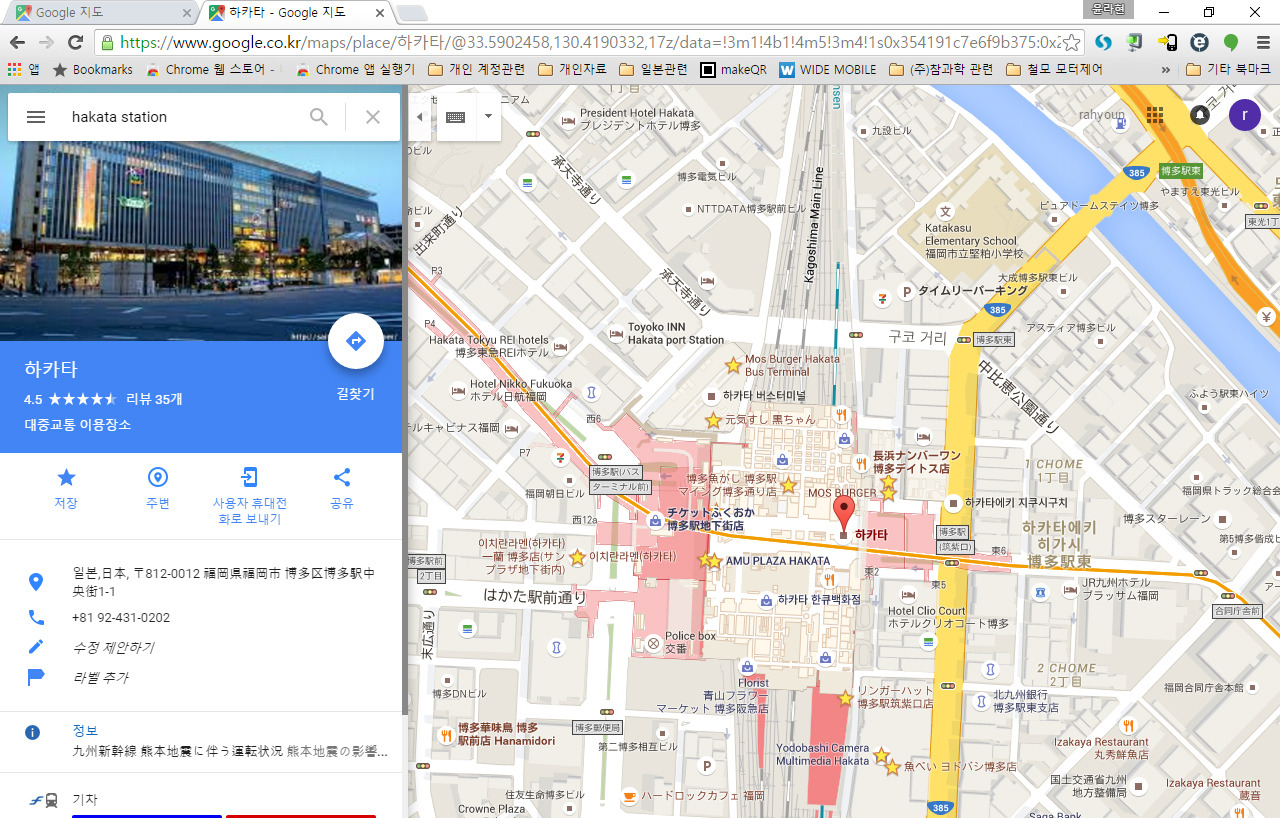Image resolution: width=1280 pixels, height=818 pixels.
Task: Go back in browser history
Action: (x=15, y=42)
